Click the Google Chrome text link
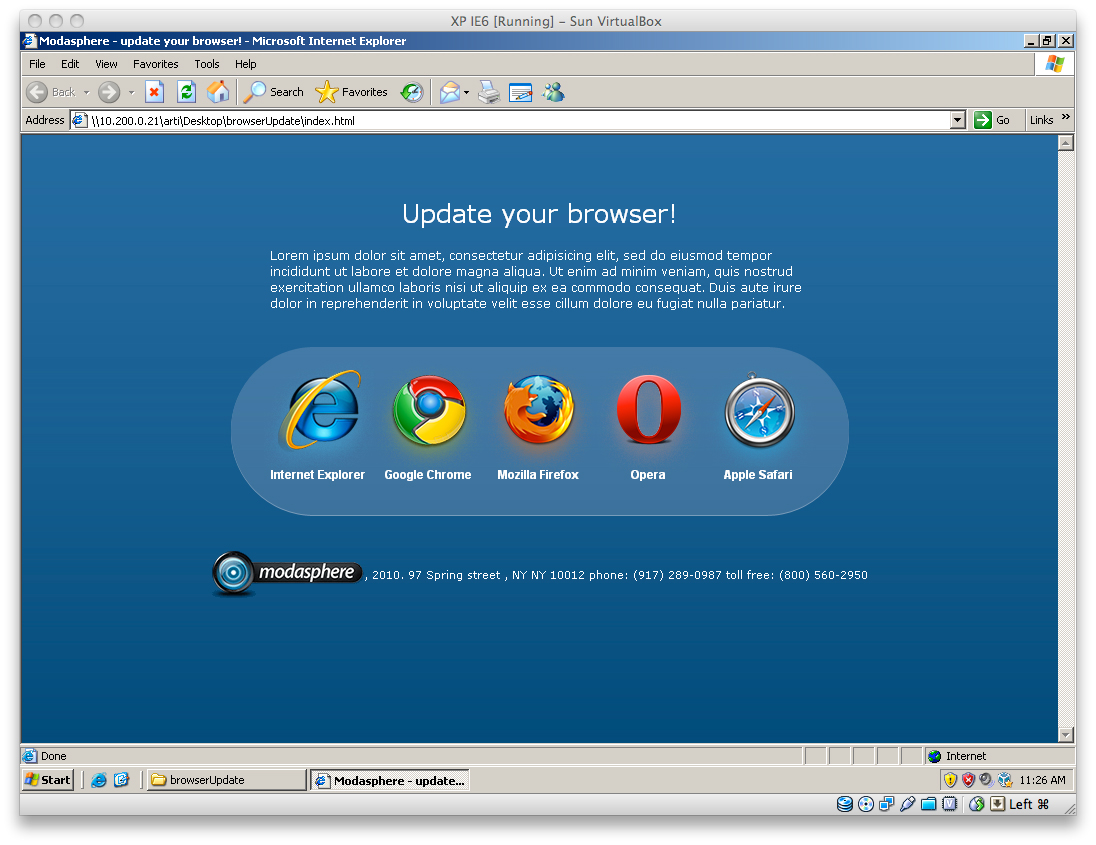The width and height of the screenshot is (1096, 845). 428,475
